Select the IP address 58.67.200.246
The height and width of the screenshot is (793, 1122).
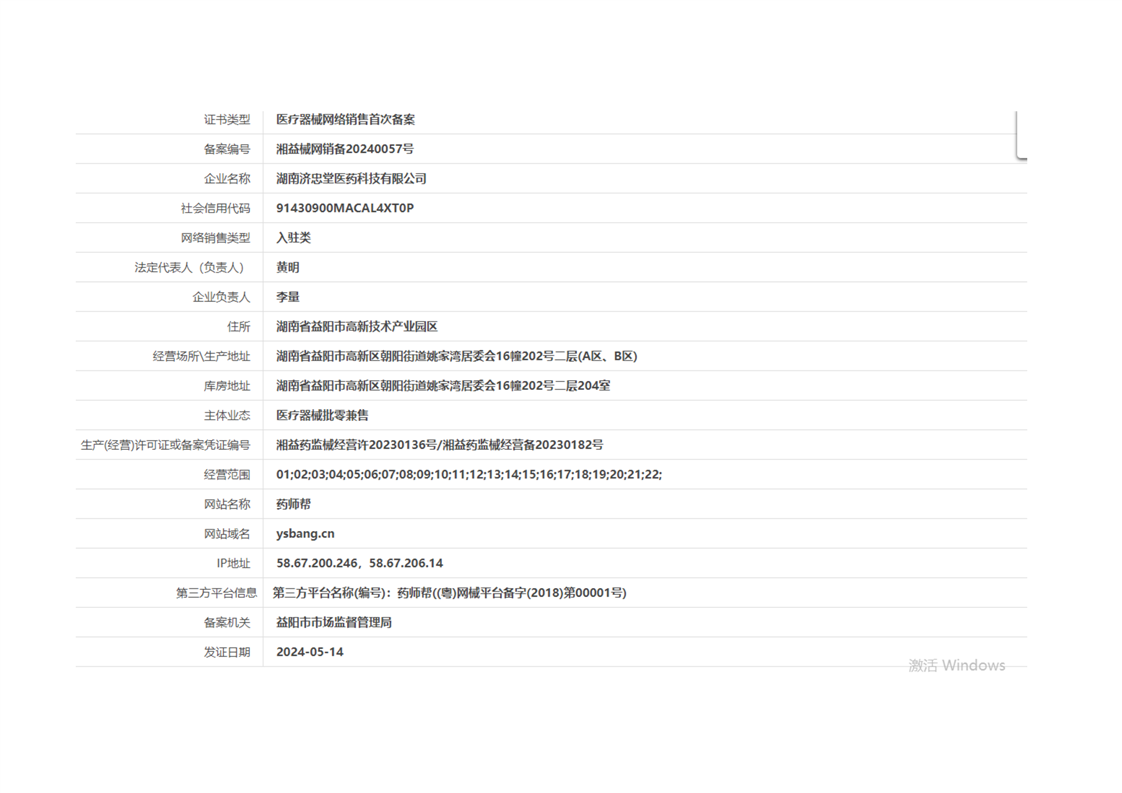point(317,563)
